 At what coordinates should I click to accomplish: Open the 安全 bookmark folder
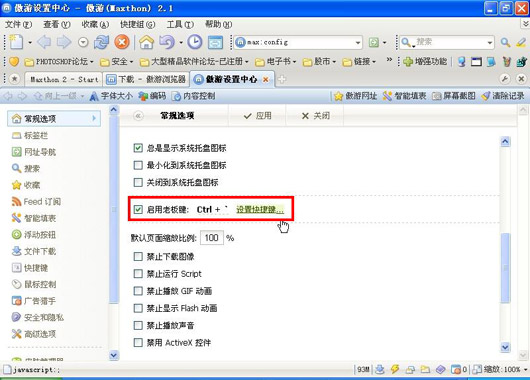tap(117, 62)
